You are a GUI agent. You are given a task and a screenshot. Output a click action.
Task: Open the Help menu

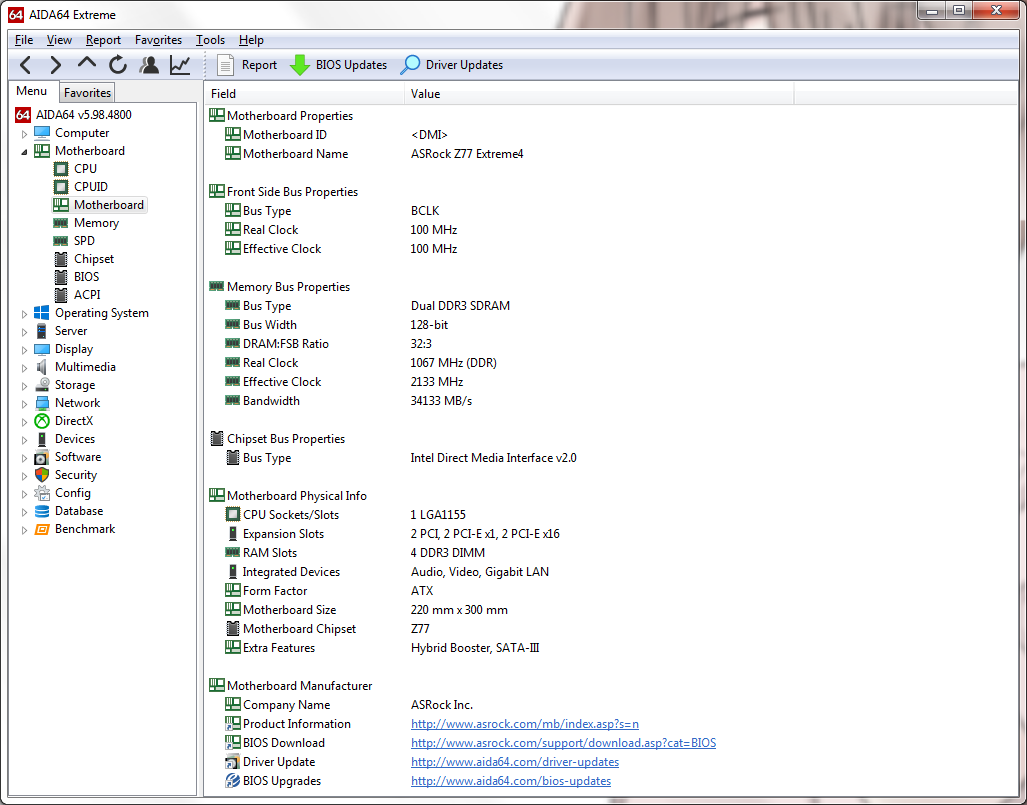click(x=251, y=40)
